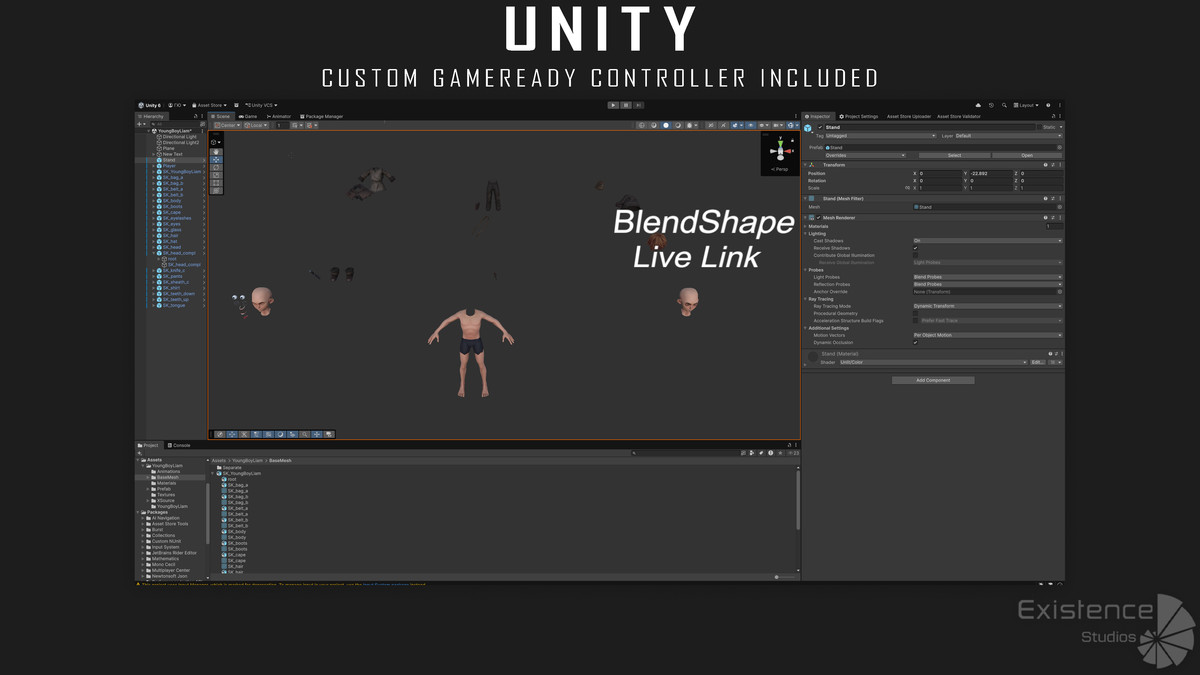Switch to the Game tab
This screenshot has height=675, width=1200.
(x=247, y=116)
